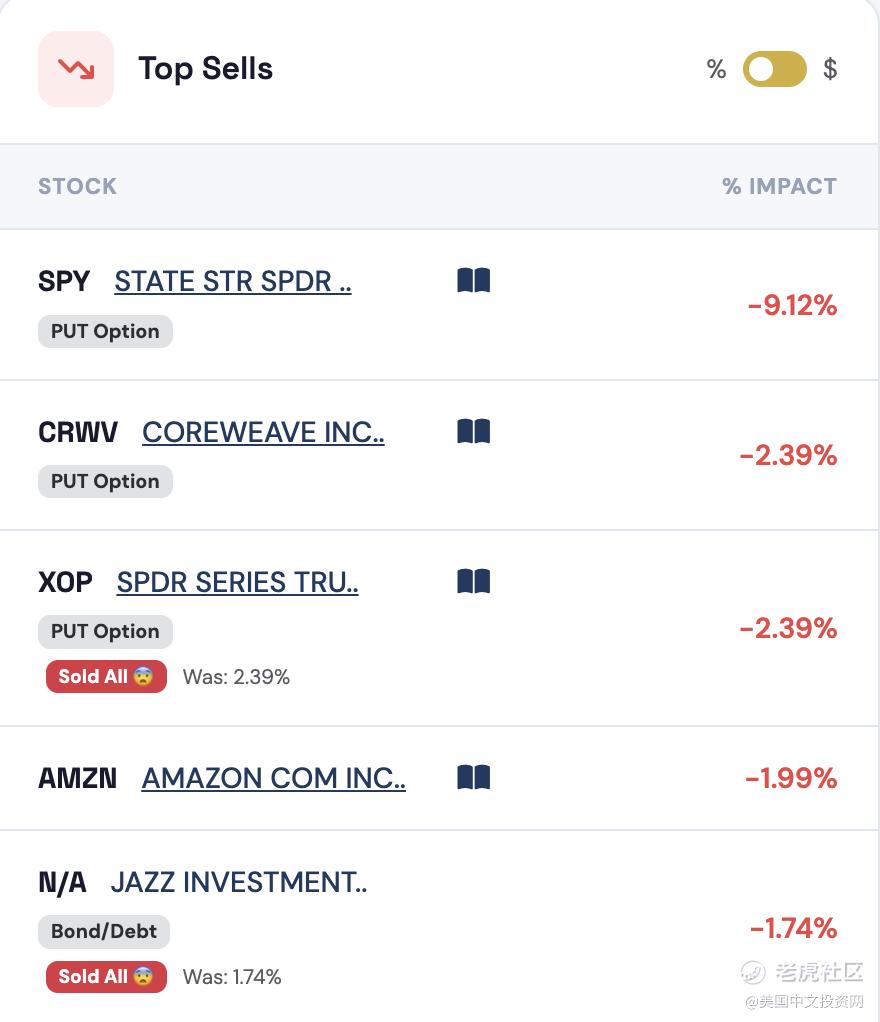Sort by the STOCK column header
880x1022 pixels.
click(78, 186)
